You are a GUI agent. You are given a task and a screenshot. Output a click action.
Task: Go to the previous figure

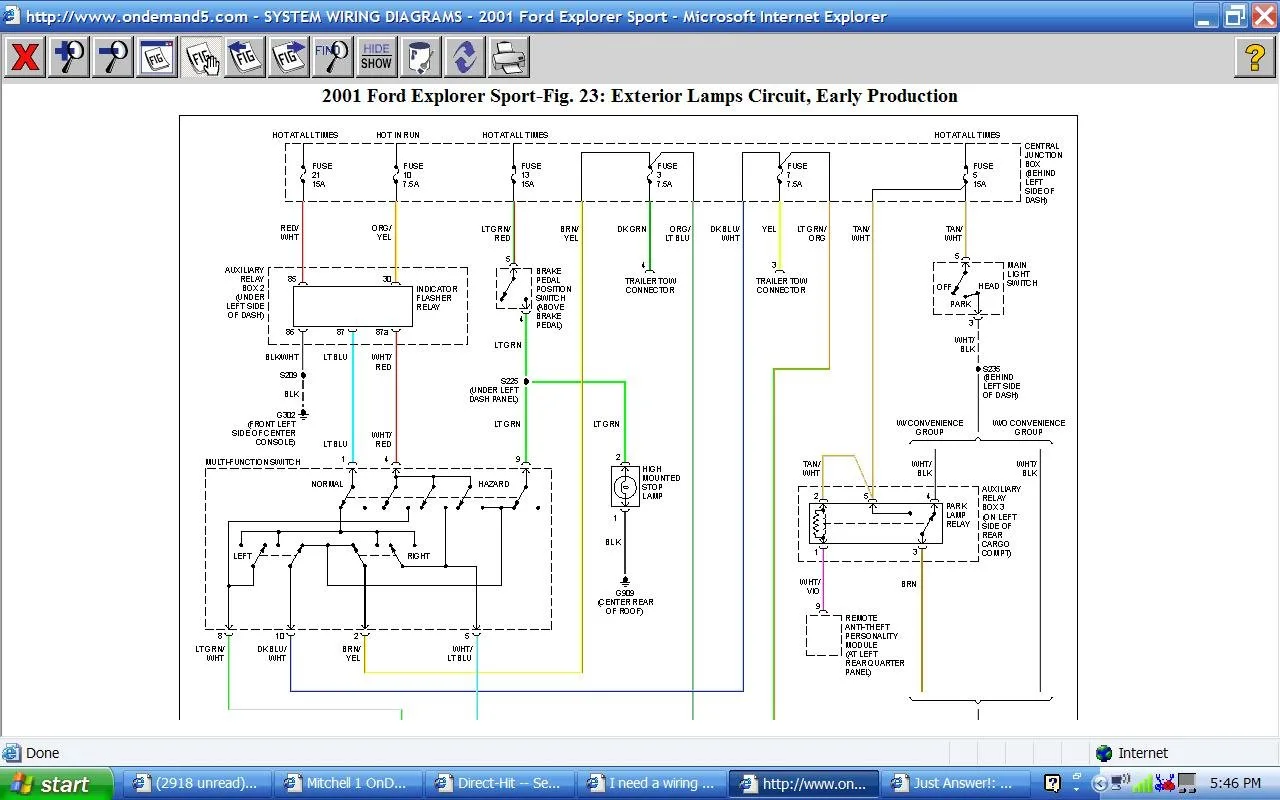[x=245, y=57]
